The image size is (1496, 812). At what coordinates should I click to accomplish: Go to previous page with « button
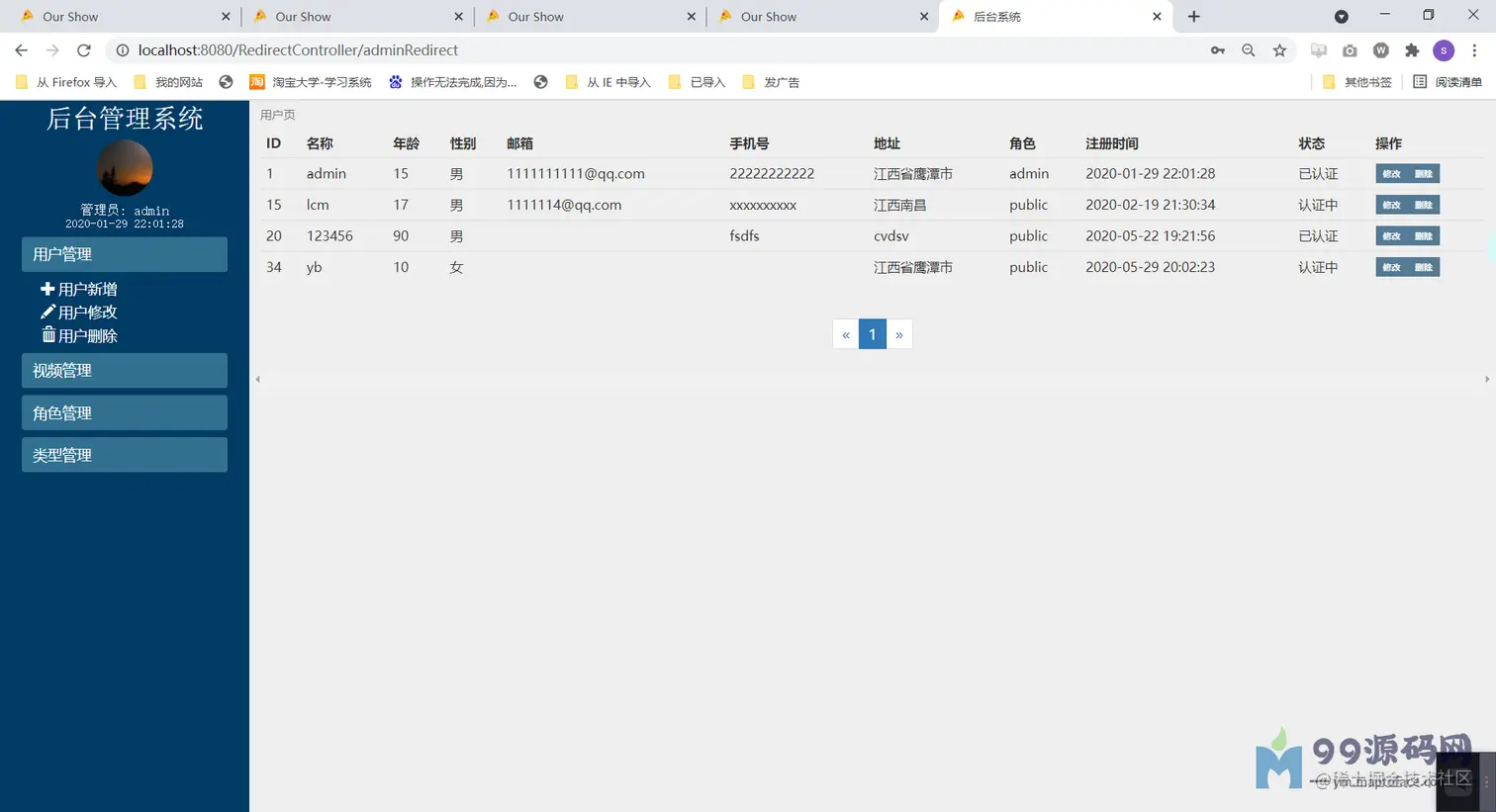coord(846,334)
